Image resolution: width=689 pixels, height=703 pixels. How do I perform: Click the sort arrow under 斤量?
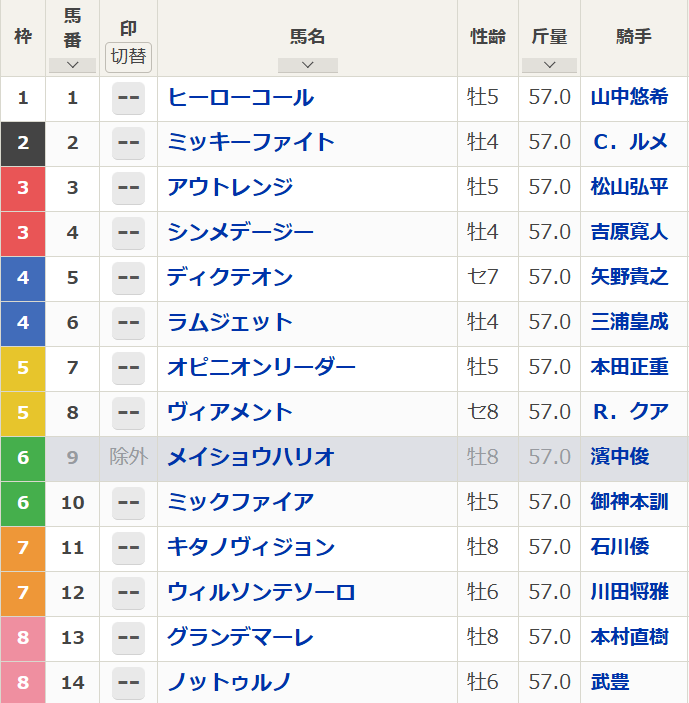point(549,65)
